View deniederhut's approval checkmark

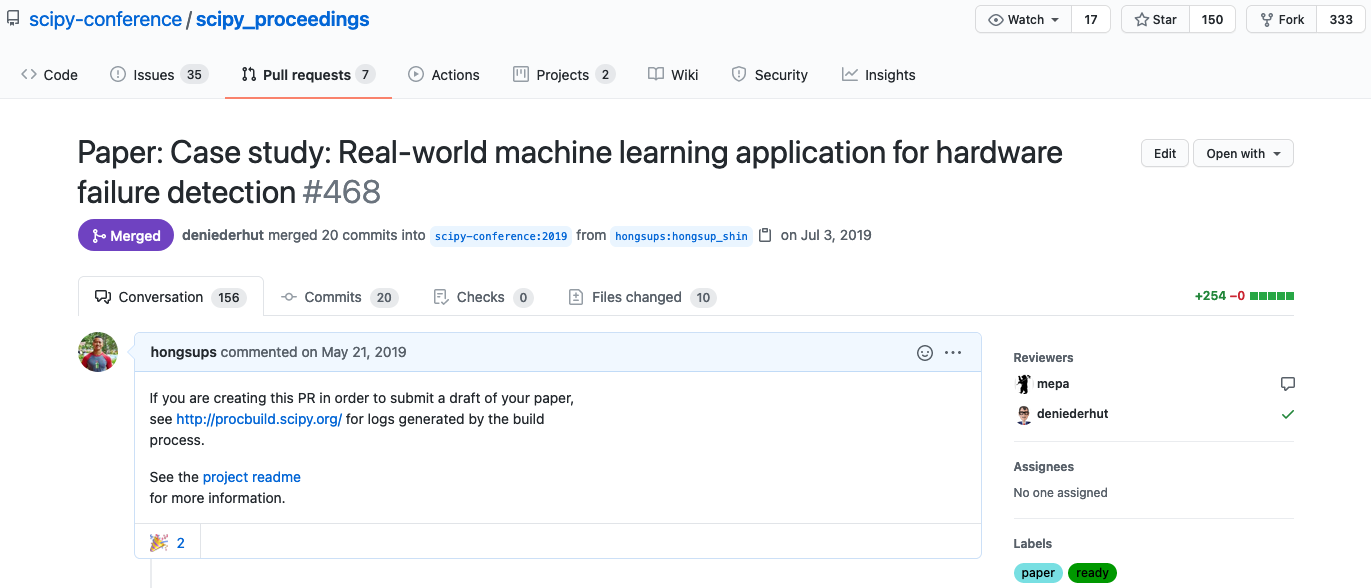pyautogui.click(x=1287, y=414)
